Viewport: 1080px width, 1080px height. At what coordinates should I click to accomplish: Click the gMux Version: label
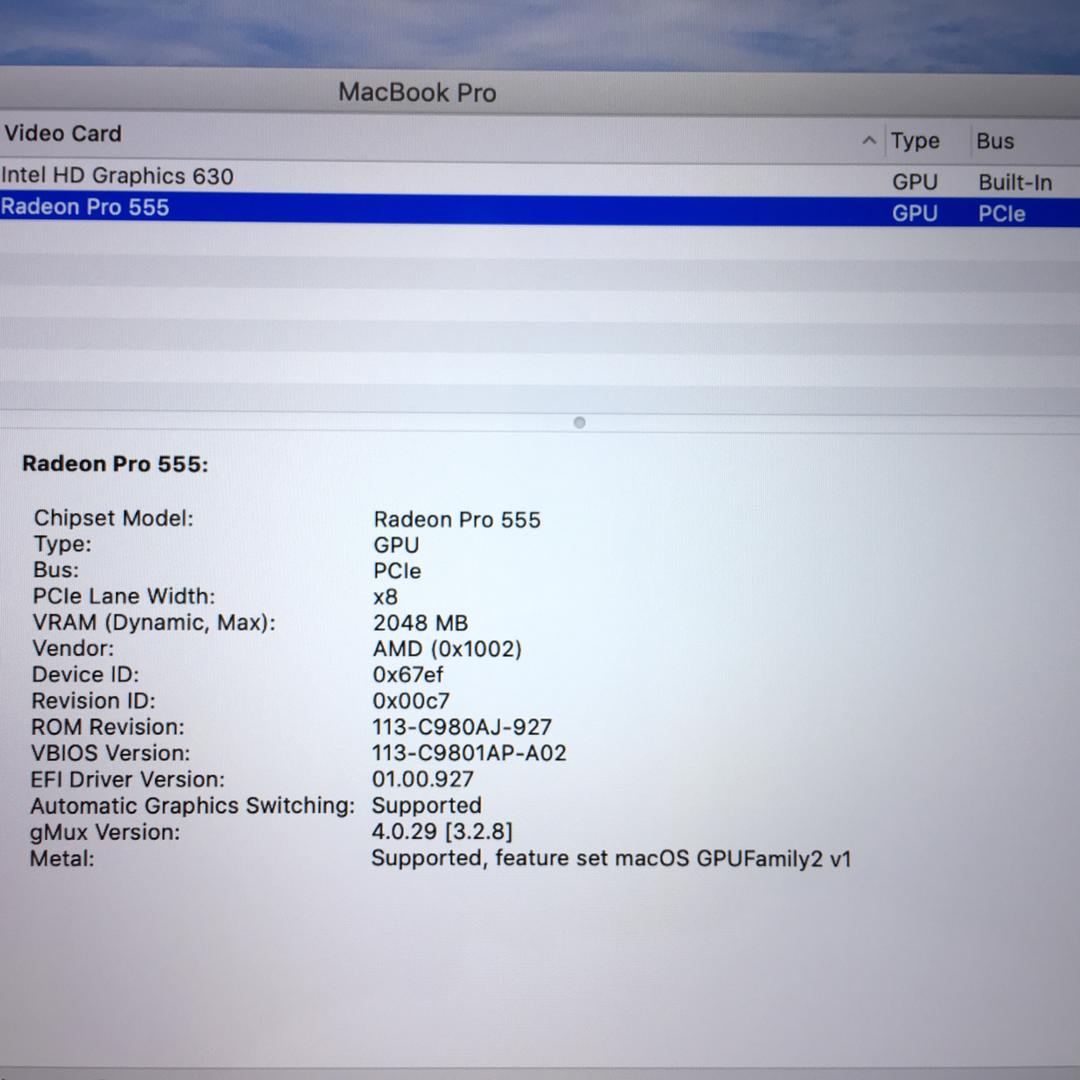coord(105,833)
